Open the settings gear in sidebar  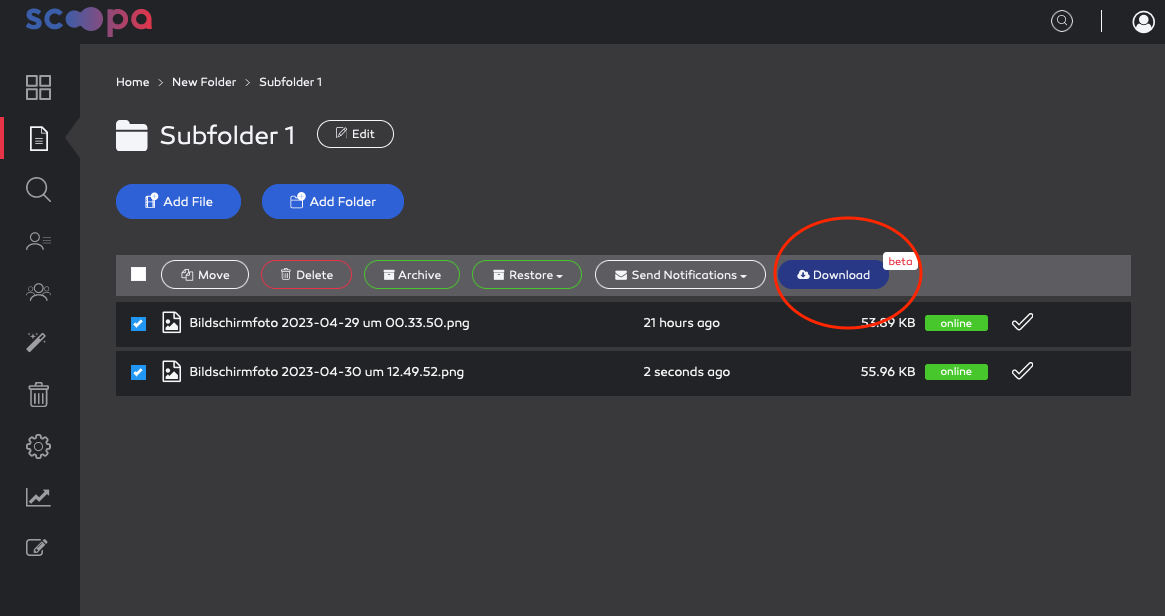point(39,446)
